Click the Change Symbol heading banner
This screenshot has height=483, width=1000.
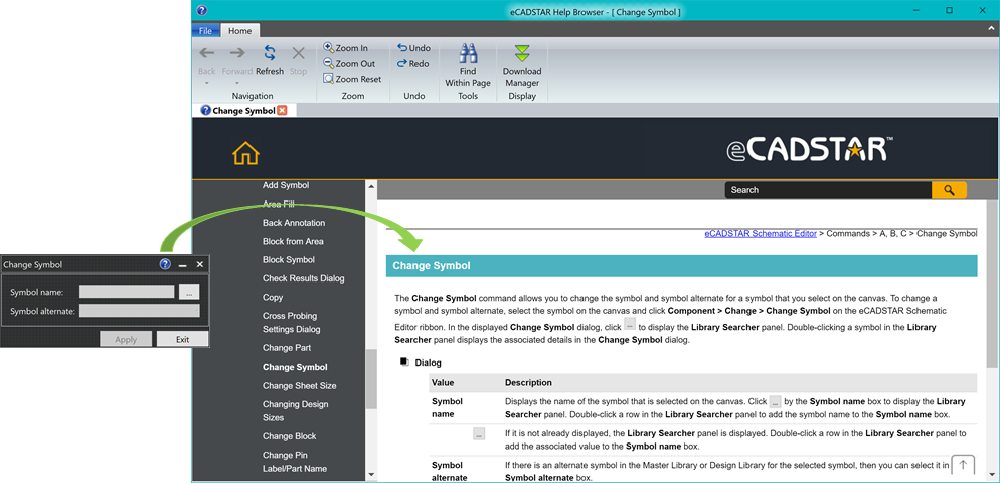[x=681, y=265]
